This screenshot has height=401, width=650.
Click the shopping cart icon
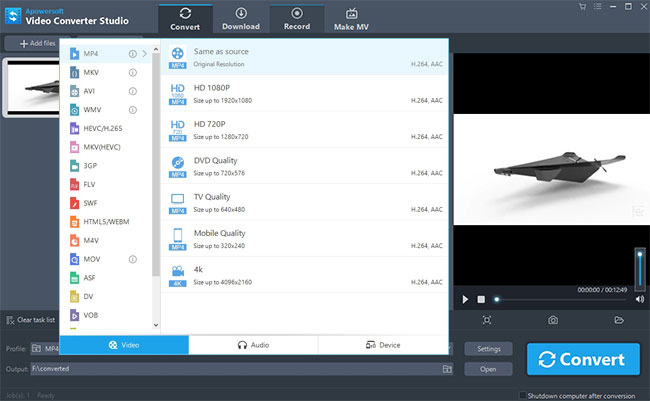pyautogui.click(x=582, y=6)
